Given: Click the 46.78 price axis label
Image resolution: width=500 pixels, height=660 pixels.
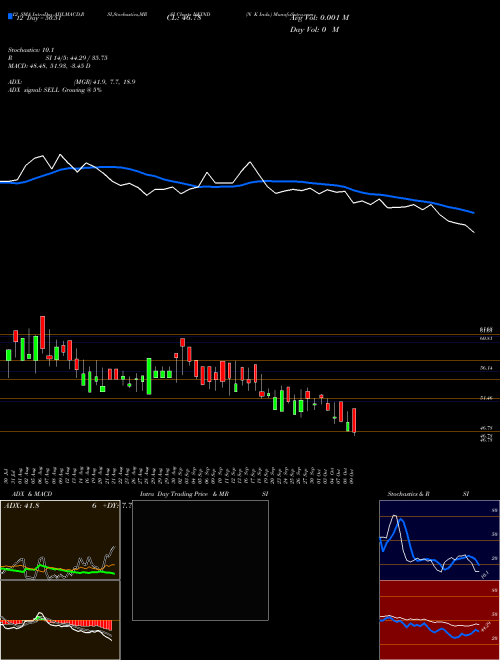Looking at the screenshot, I should pos(486,428).
